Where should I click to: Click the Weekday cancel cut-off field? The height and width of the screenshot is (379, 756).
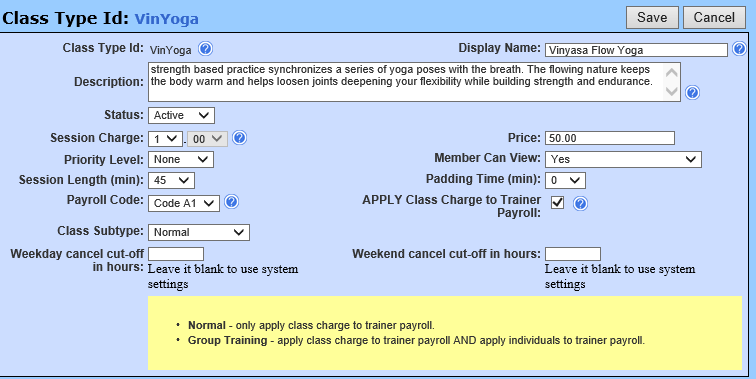pyautogui.click(x=176, y=254)
